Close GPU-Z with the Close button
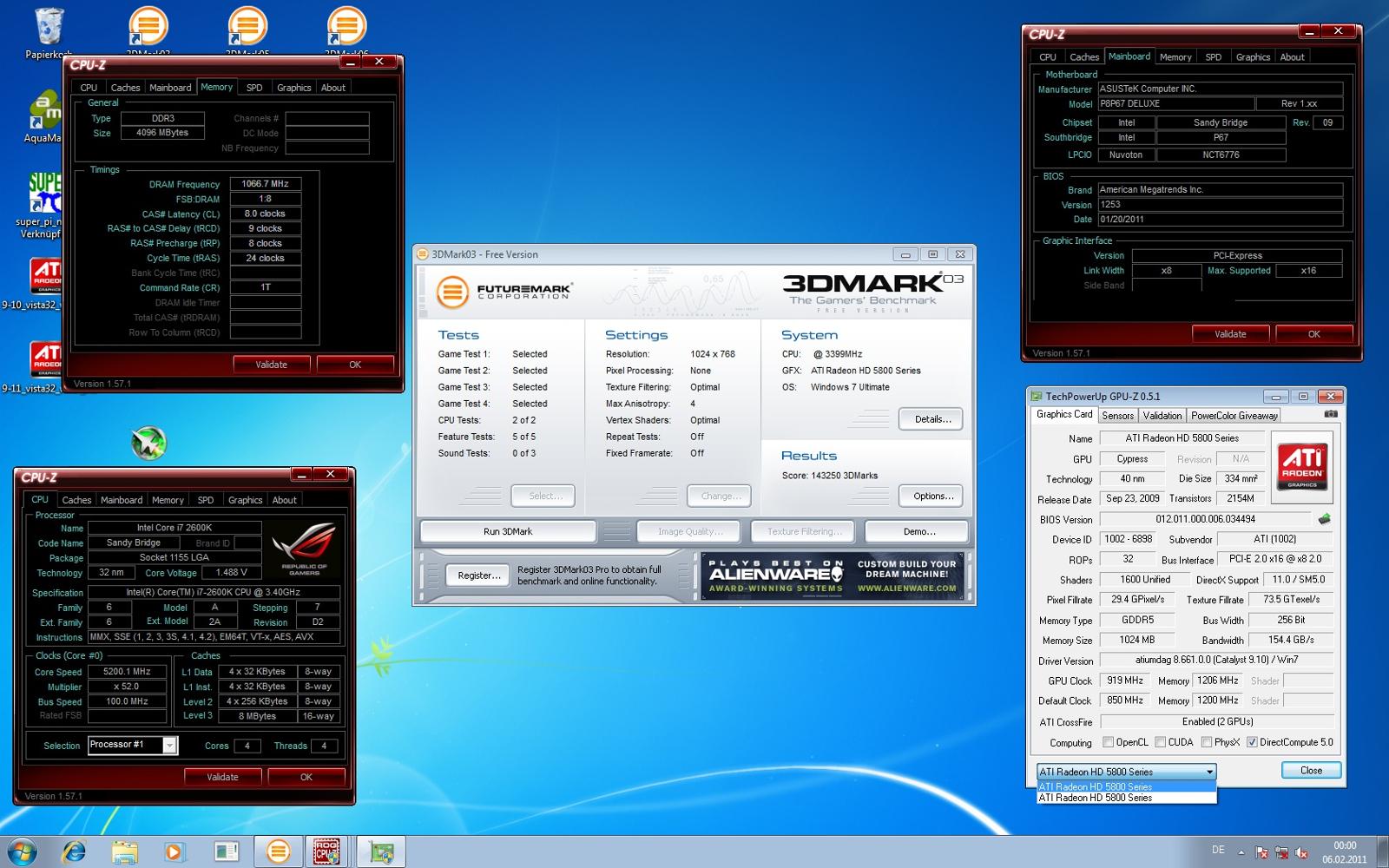 [x=1311, y=771]
